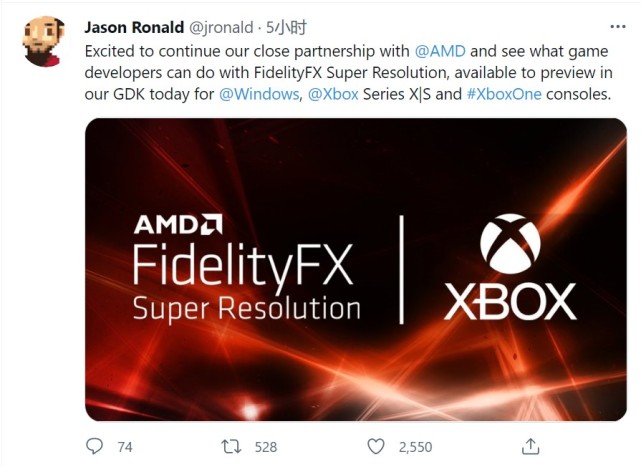The width and height of the screenshot is (641, 467).
Task: Click the 74 replies count
Action: coord(125,447)
